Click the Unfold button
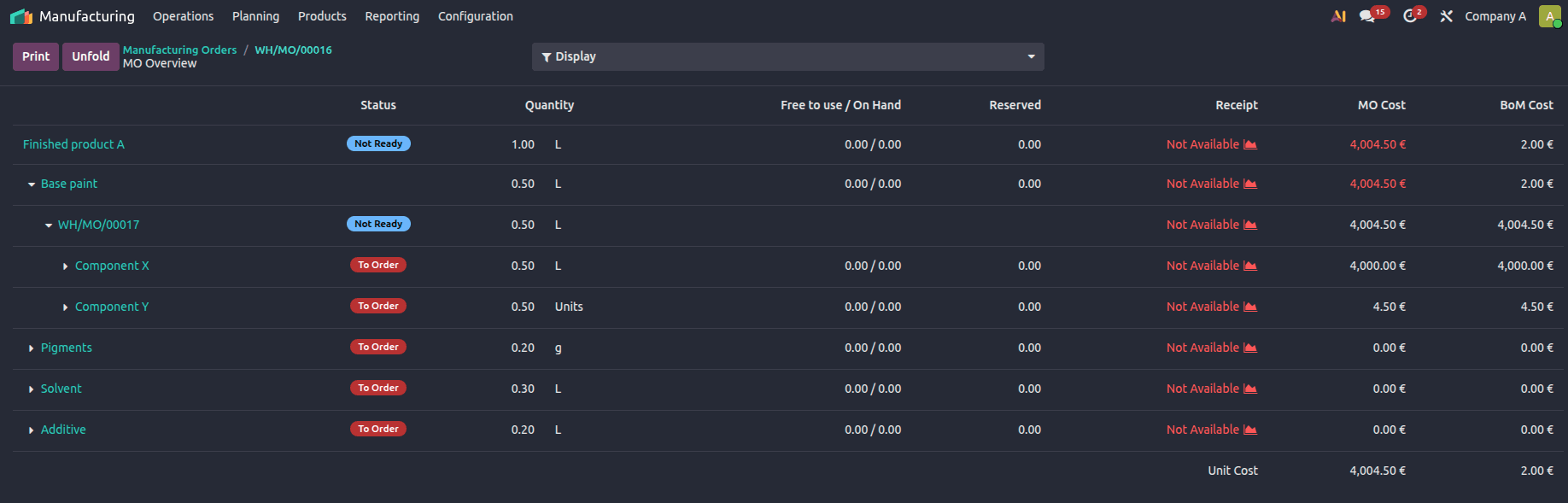Screen dimensions: 1568x503 point(91,56)
